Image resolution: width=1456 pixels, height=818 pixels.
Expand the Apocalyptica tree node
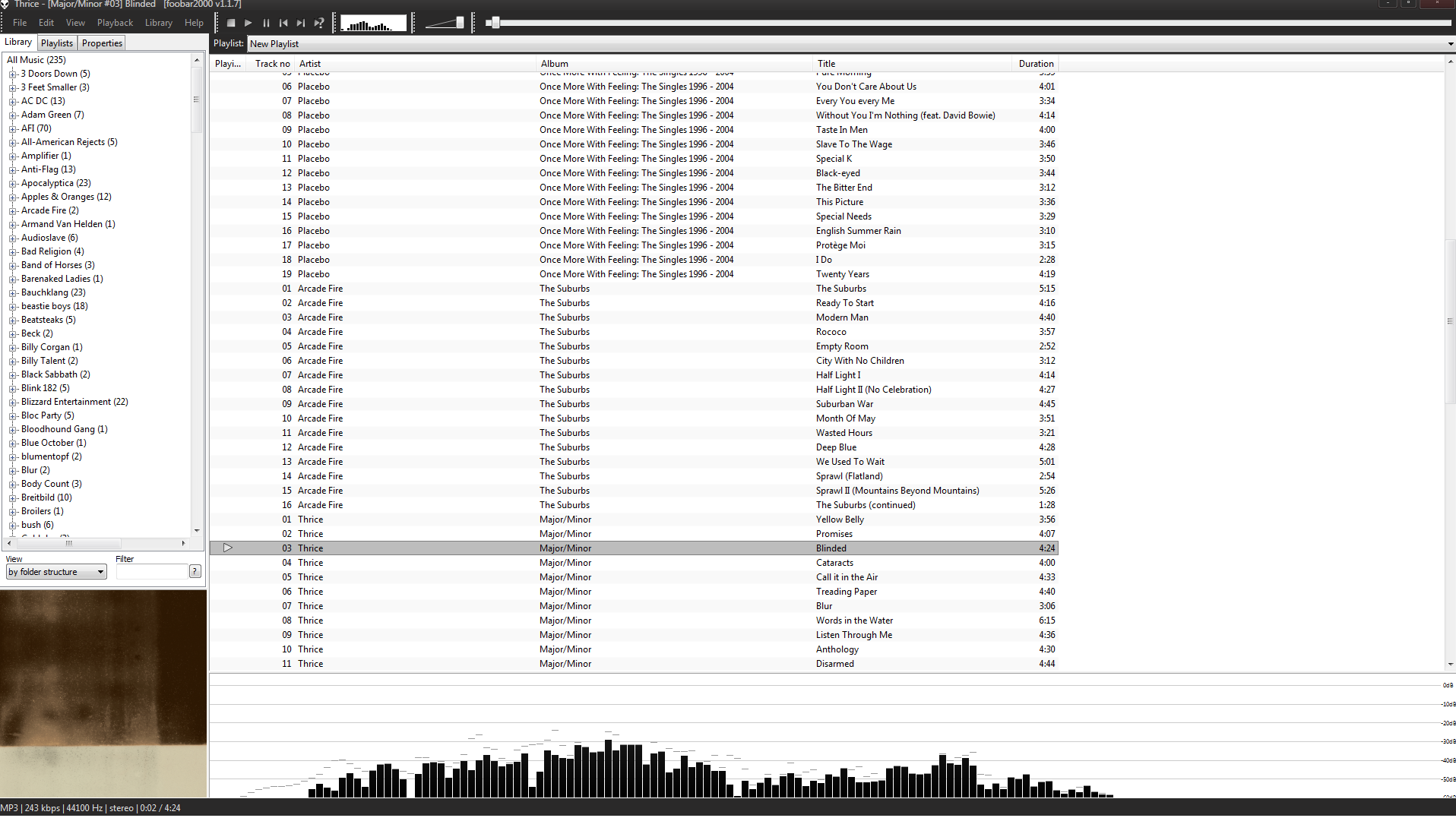[12, 184]
